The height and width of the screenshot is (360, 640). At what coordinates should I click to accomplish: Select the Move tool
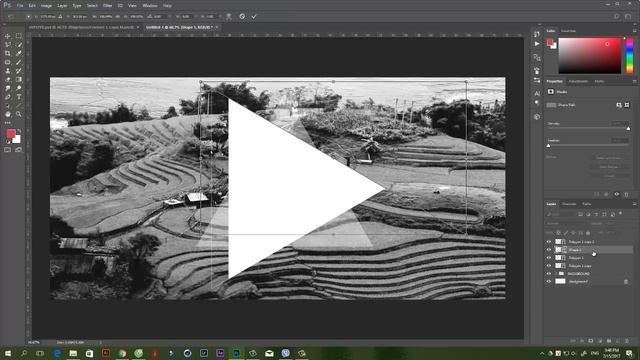point(8,36)
